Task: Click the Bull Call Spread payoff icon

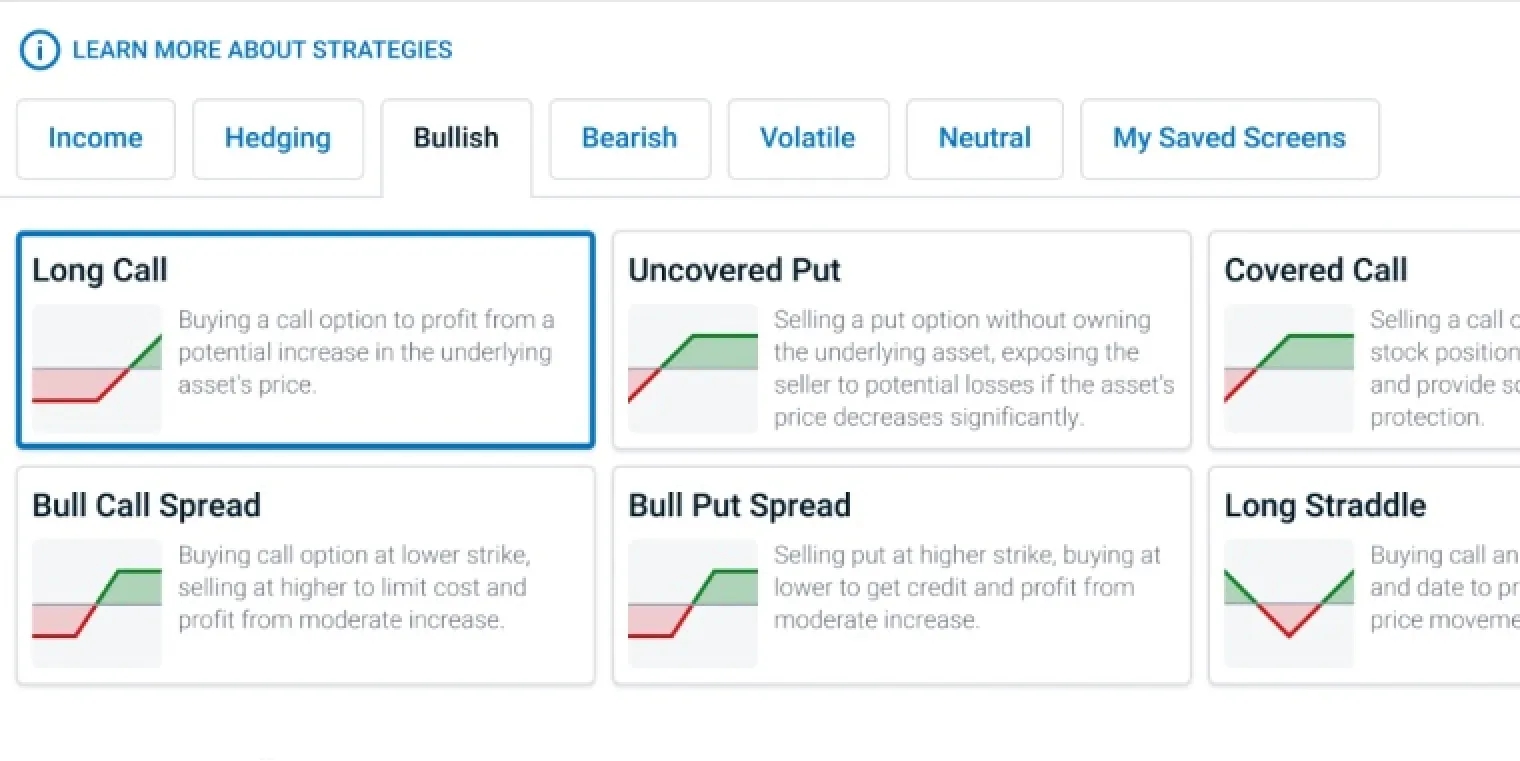Action: [97, 603]
